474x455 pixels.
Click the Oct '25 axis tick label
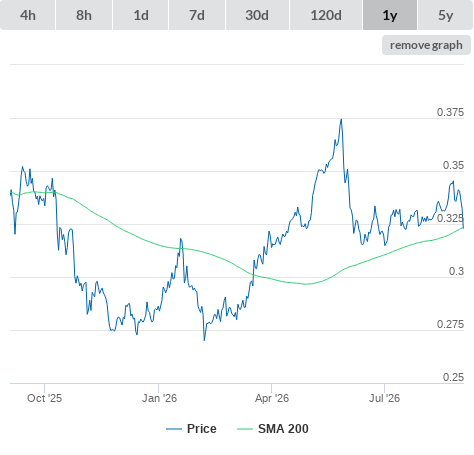44,398
